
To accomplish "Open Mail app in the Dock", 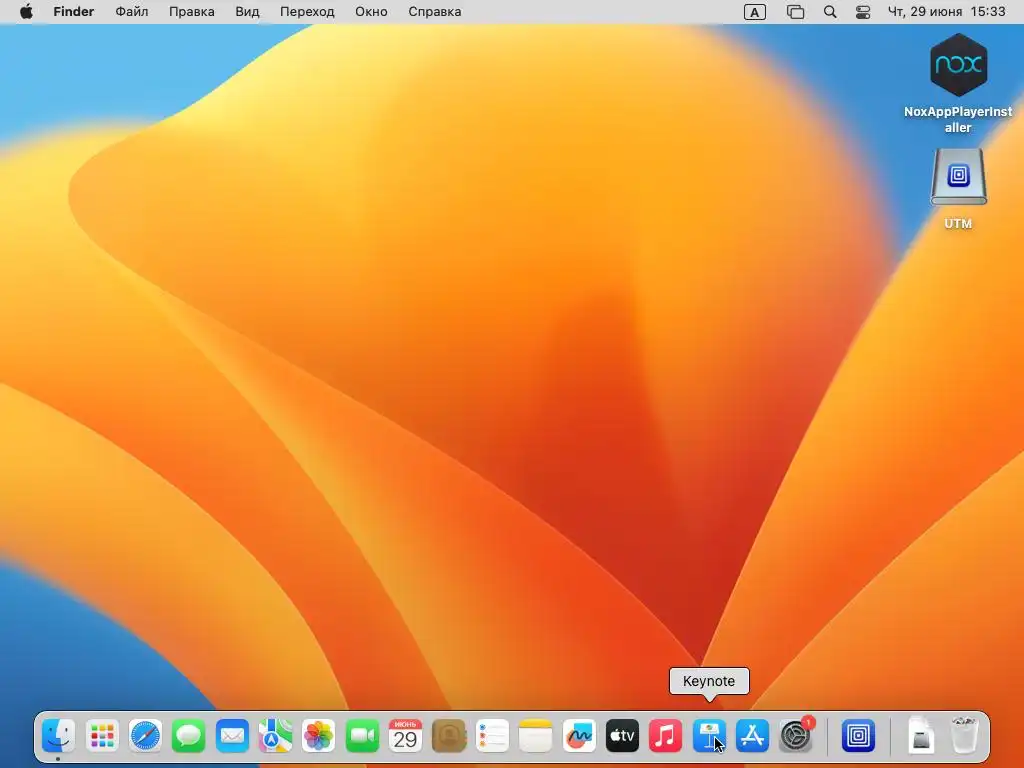I will pos(232,736).
